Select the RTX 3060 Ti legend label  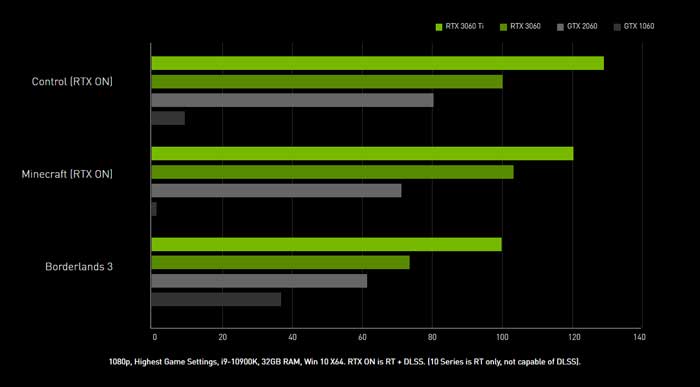tap(464, 27)
